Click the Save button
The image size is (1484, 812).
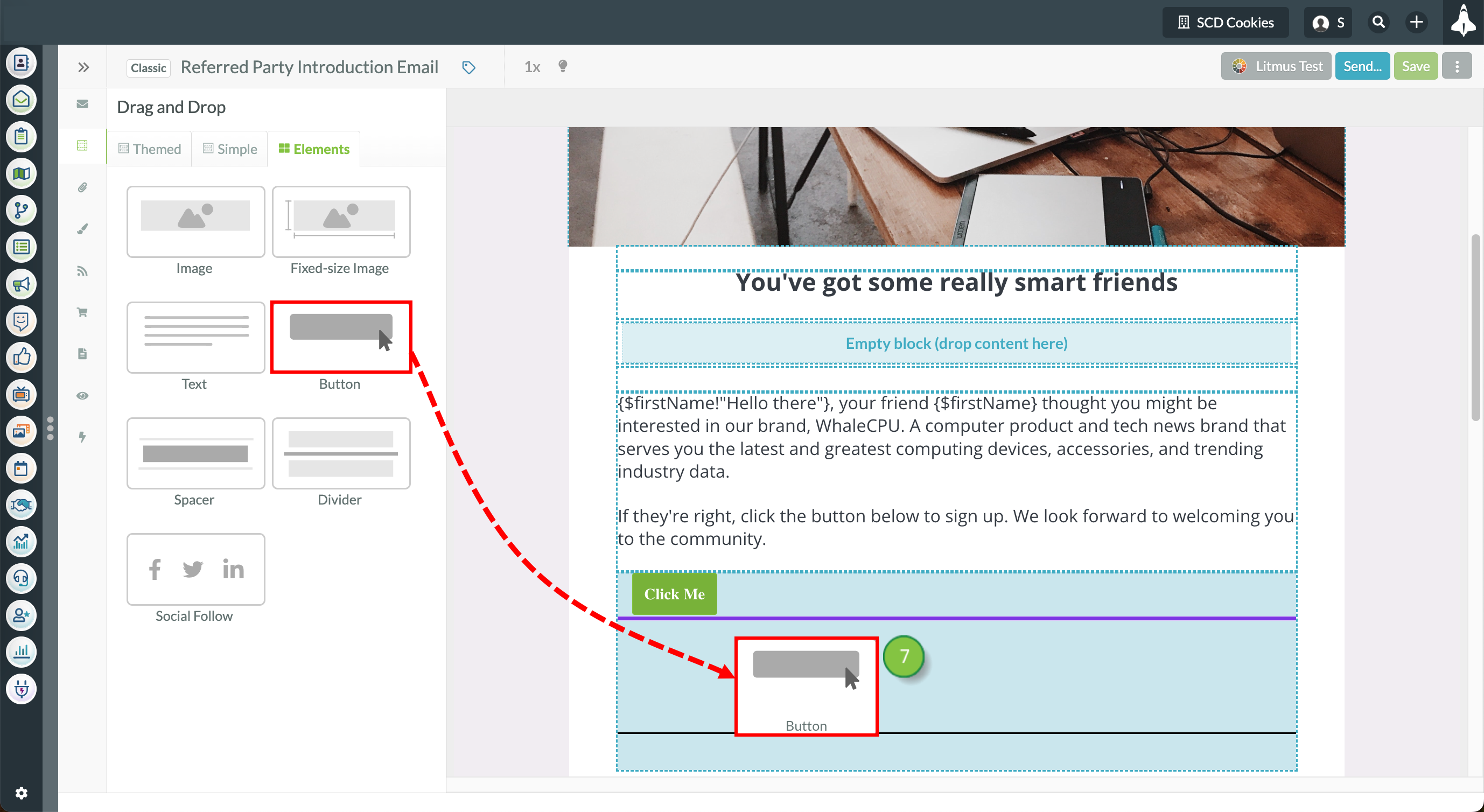pyautogui.click(x=1416, y=66)
